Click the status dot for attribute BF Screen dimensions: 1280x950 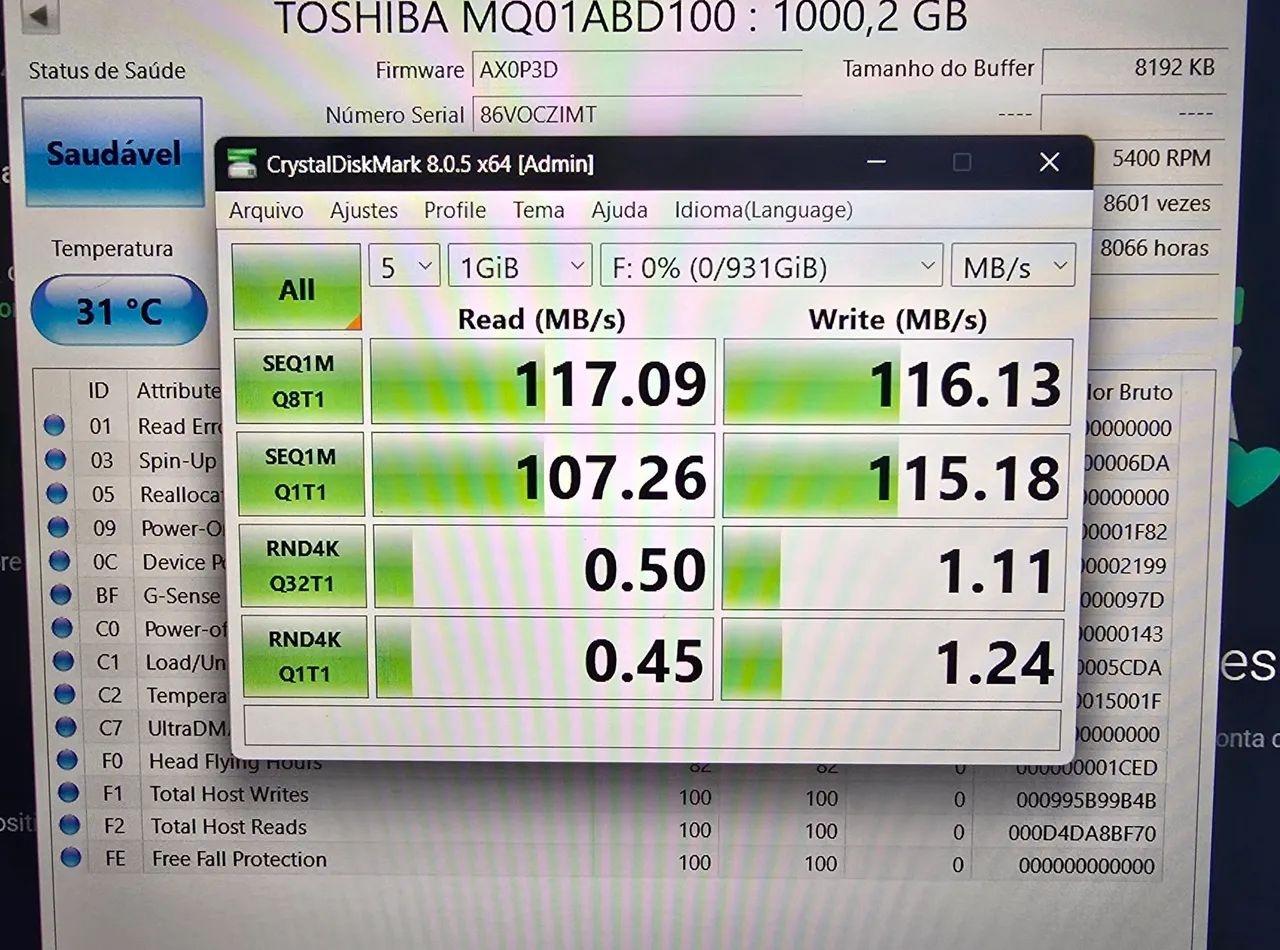pos(61,595)
